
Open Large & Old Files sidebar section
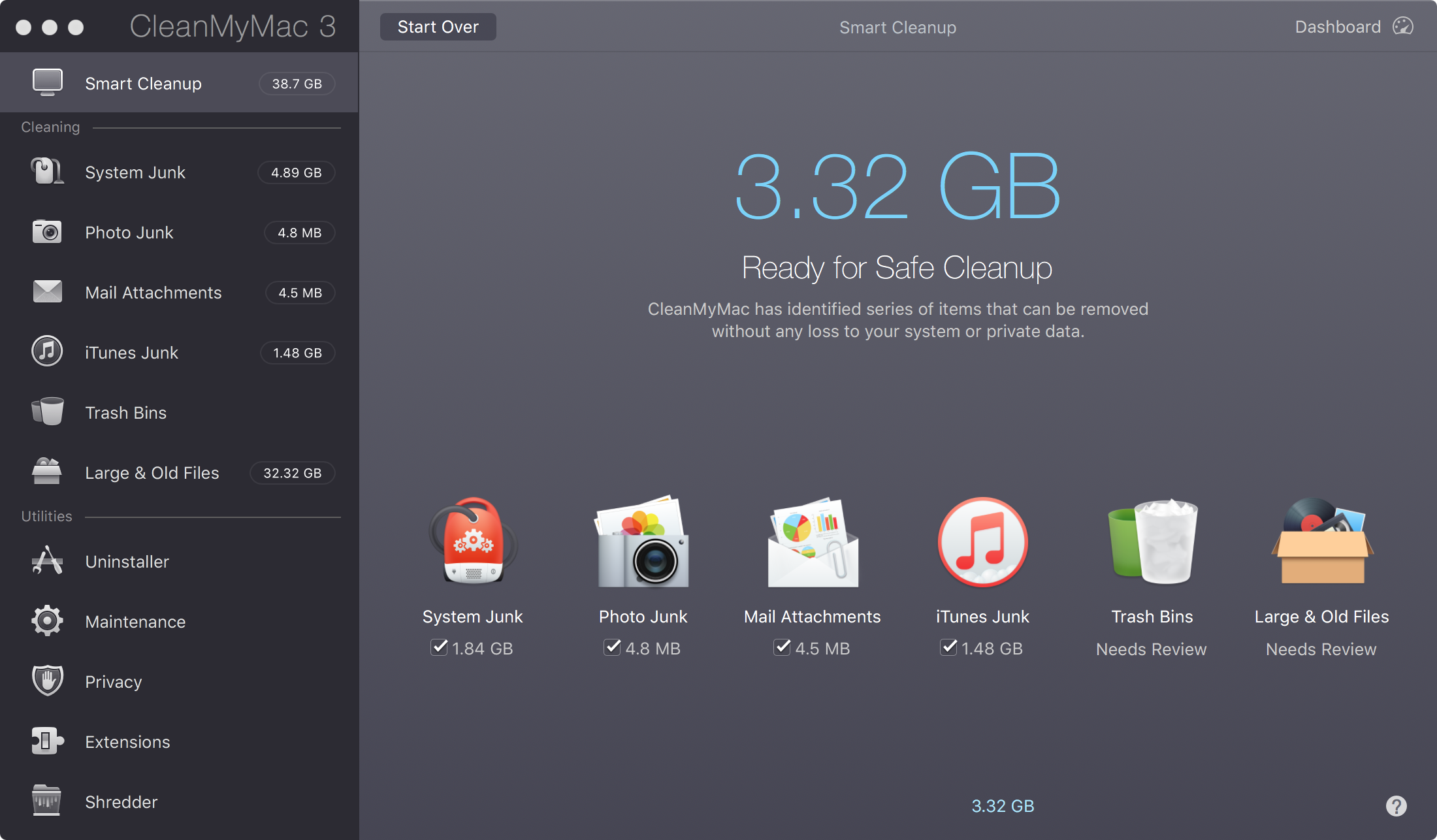tap(152, 473)
